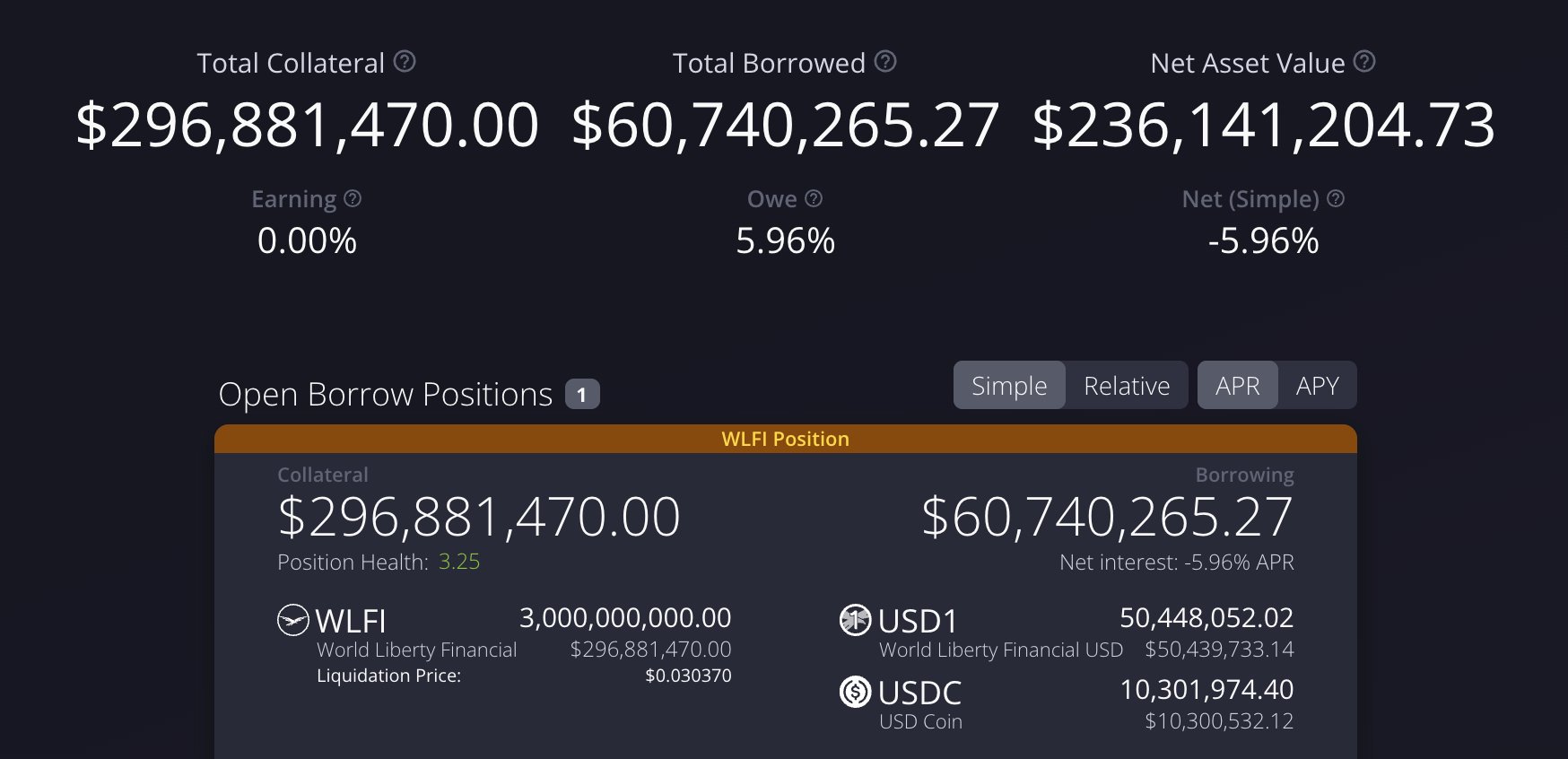The image size is (1568, 759).
Task: Switch rate display to APY
Action: click(x=1317, y=386)
